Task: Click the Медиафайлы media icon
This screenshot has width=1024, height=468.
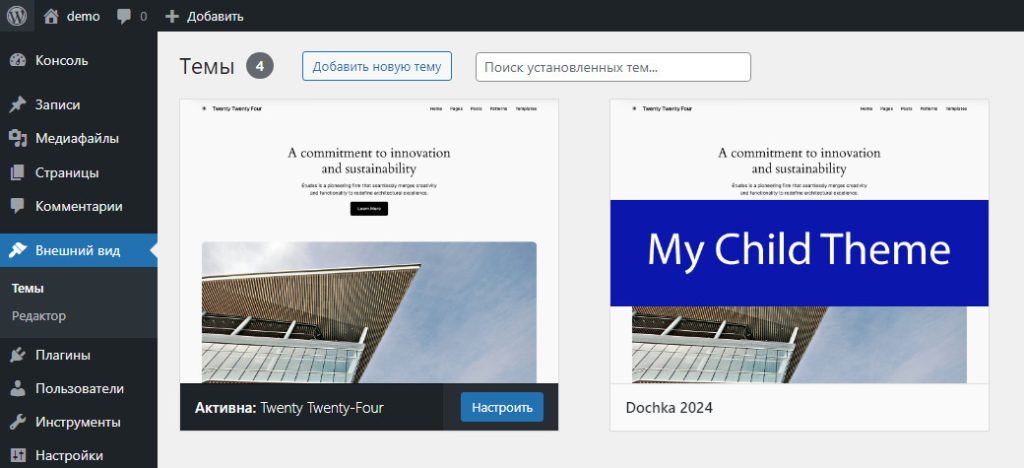Action: click(18, 138)
